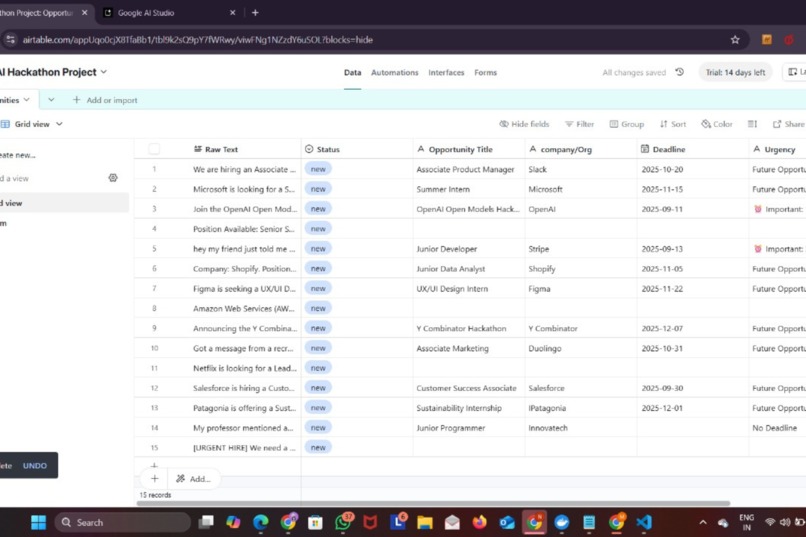Open the Filter tool
Image resolution: width=806 pixels, height=537 pixels.
pos(579,124)
